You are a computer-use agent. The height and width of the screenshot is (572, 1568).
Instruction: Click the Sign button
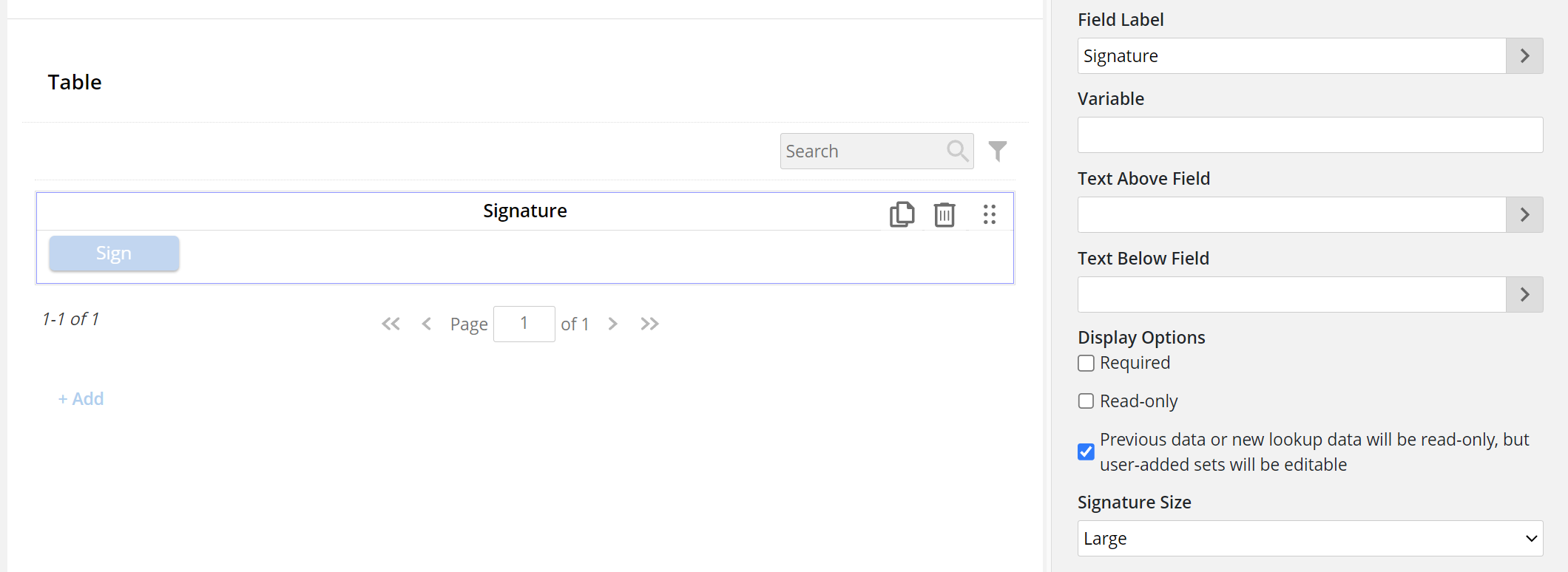pyautogui.click(x=114, y=253)
